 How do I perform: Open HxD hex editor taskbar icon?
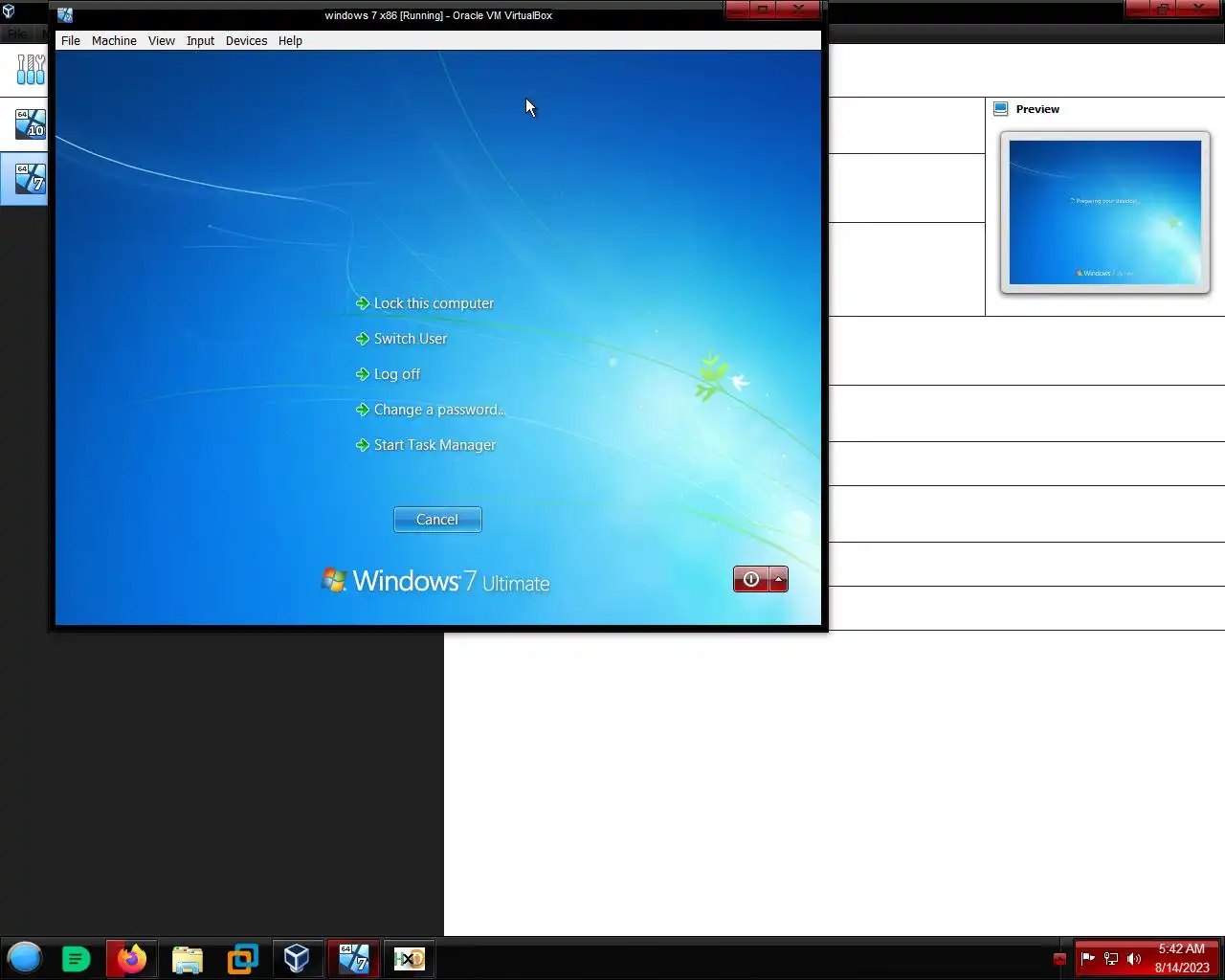click(409, 959)
